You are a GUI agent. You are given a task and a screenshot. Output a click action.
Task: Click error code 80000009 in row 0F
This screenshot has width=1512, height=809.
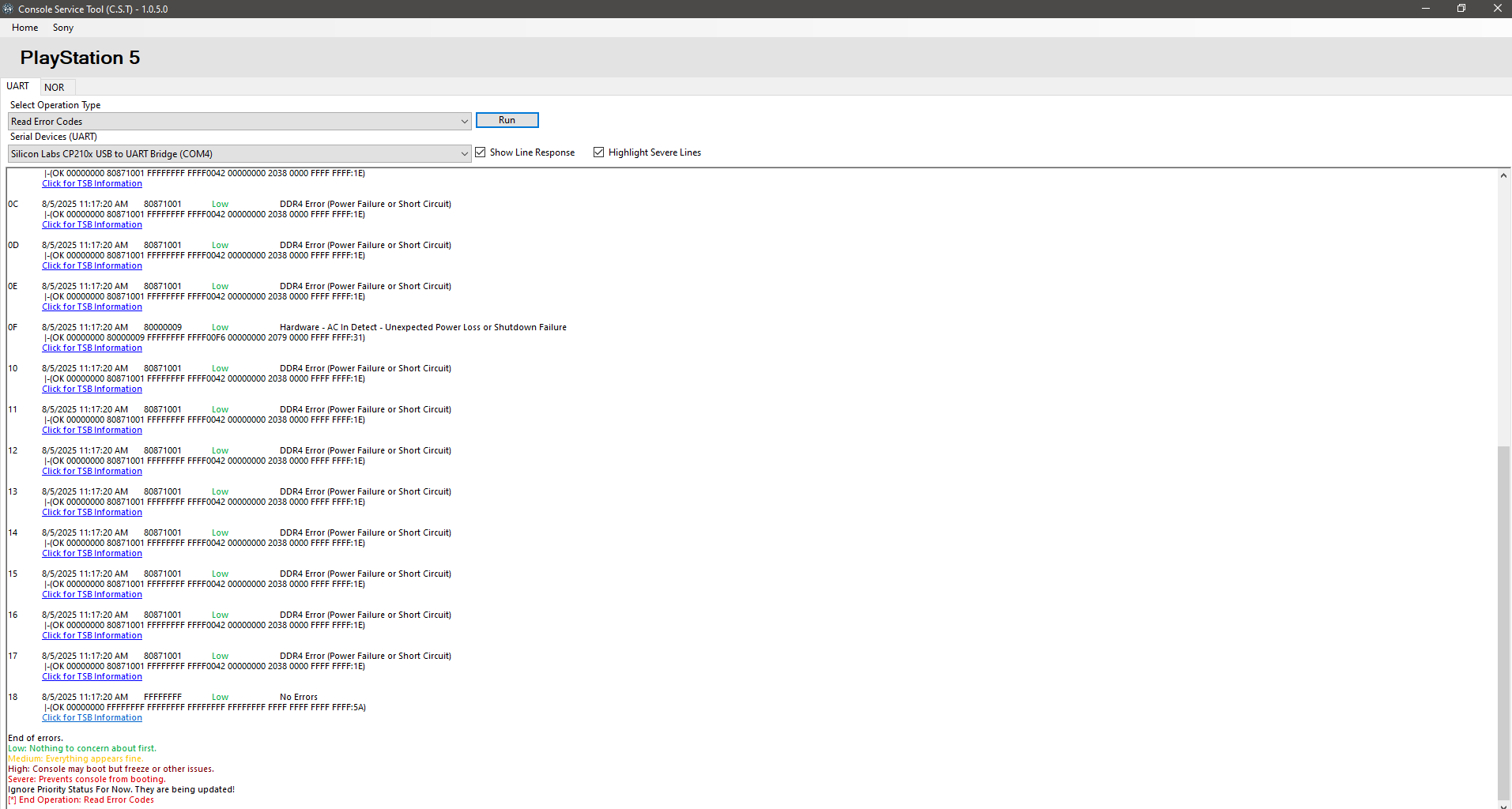tap(163, 328)
